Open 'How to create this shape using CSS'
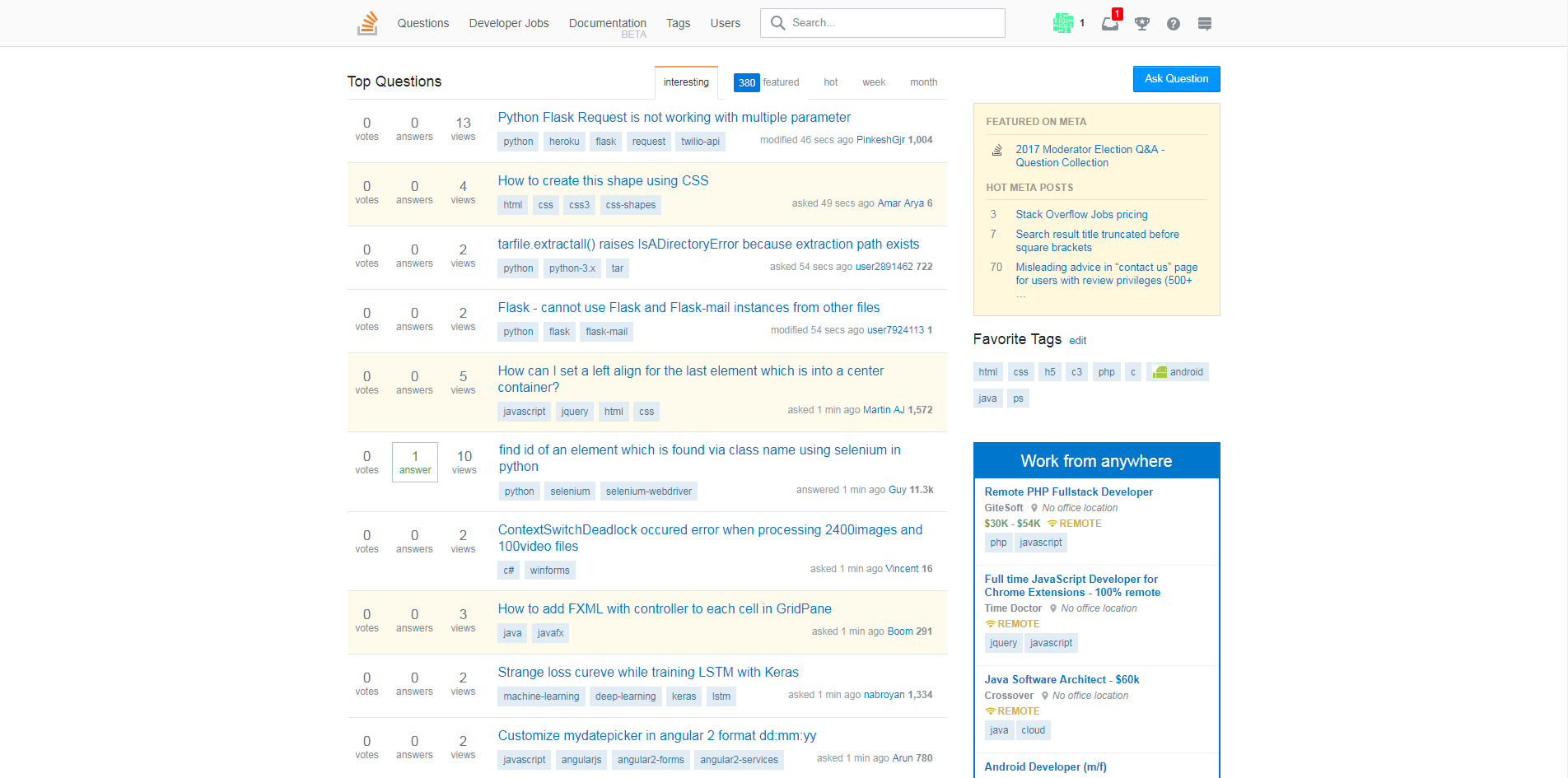Viewport: 1568px width, 778px height. coord(603,181)
